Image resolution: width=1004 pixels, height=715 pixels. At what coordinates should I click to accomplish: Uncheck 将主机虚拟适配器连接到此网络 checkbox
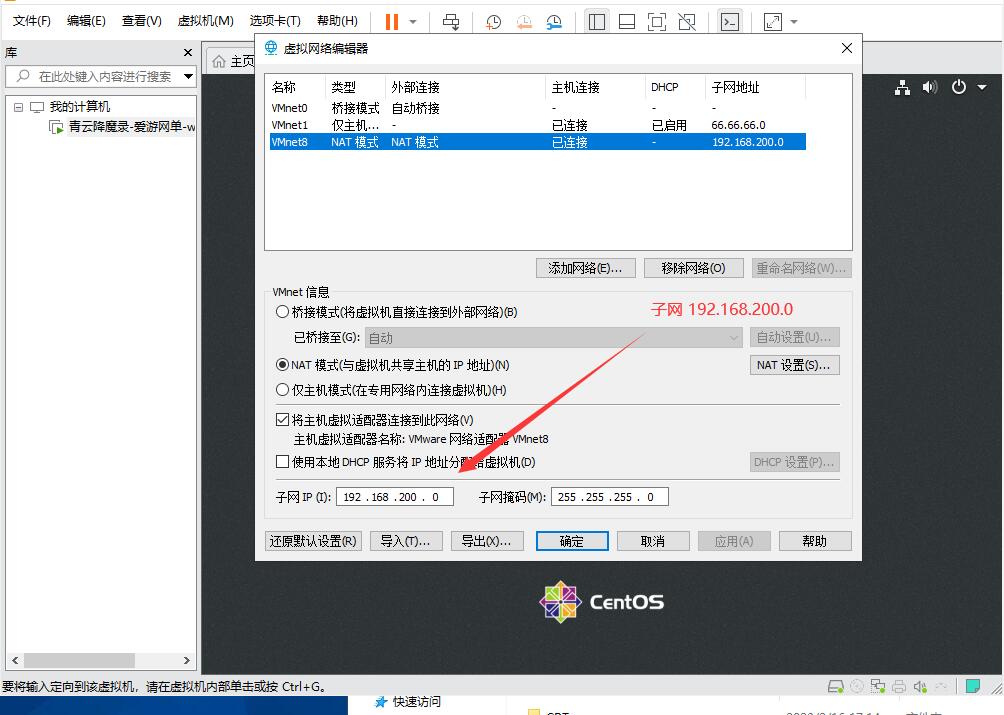click(x=282, y=420)
